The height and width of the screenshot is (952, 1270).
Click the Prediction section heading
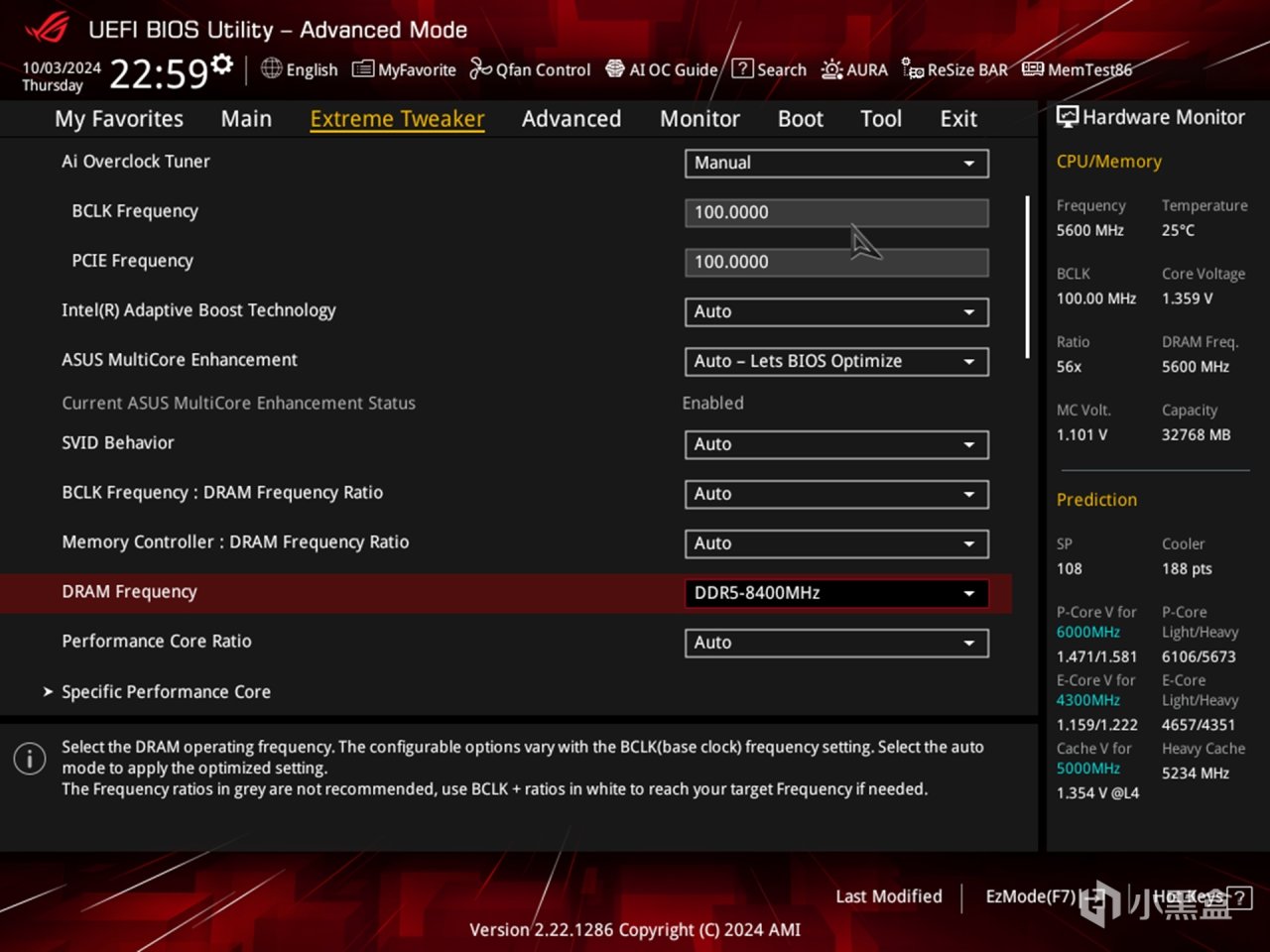tap(1096, 500)
